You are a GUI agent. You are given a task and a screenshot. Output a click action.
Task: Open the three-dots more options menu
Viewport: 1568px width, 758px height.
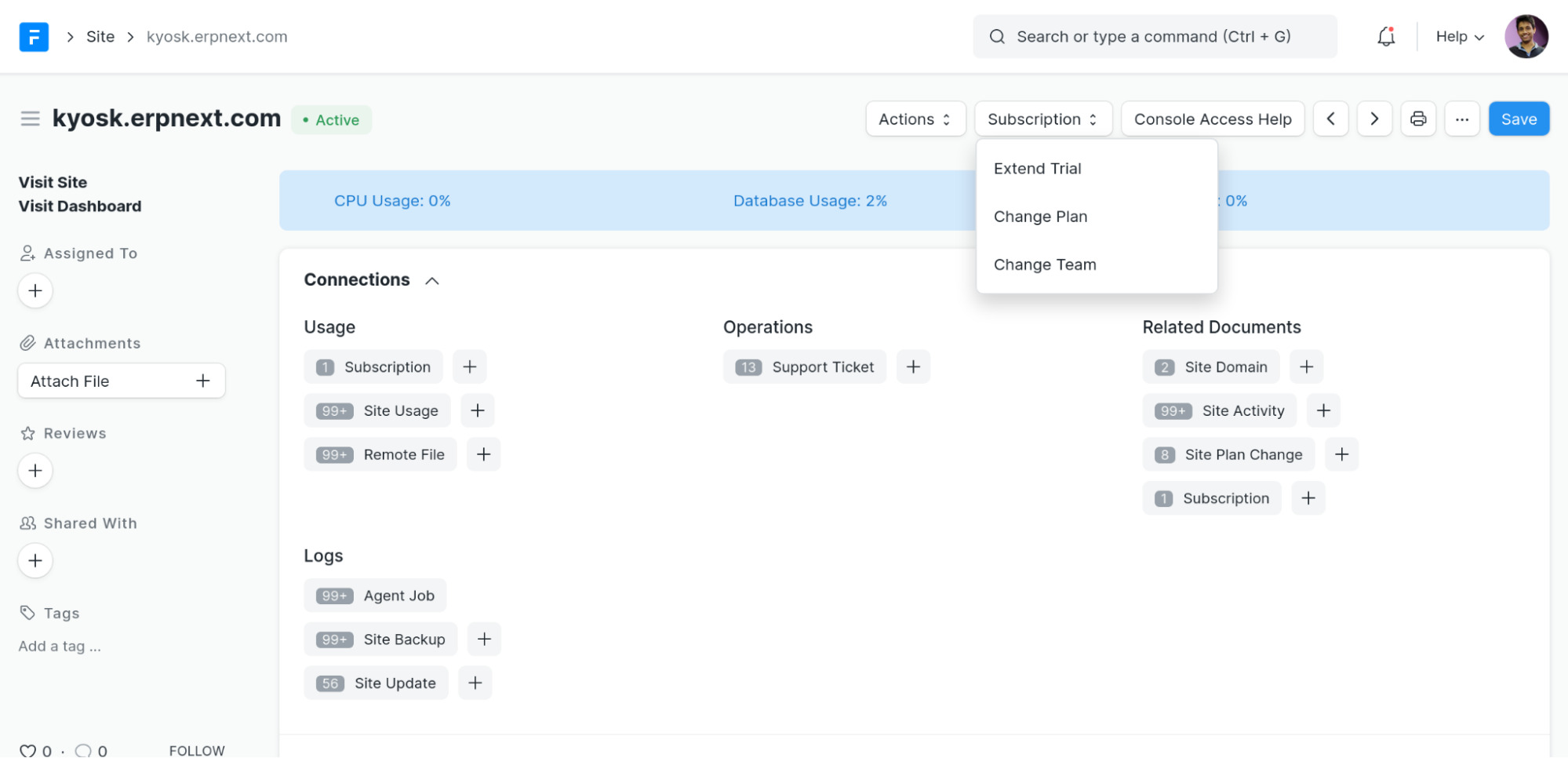(x=1461, y=119)
